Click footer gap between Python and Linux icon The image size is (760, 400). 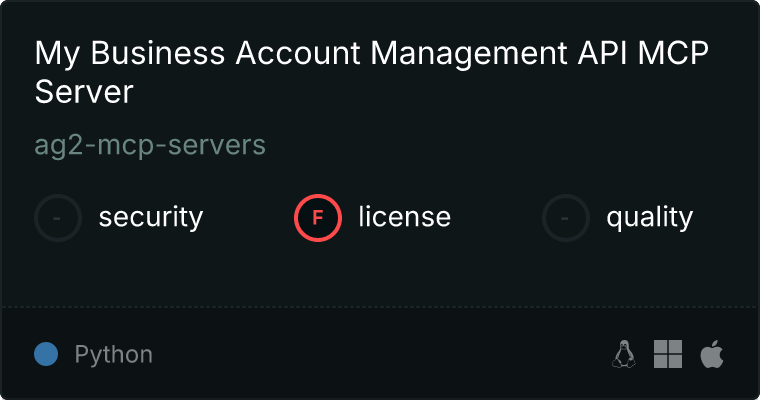tap(380, 354)
